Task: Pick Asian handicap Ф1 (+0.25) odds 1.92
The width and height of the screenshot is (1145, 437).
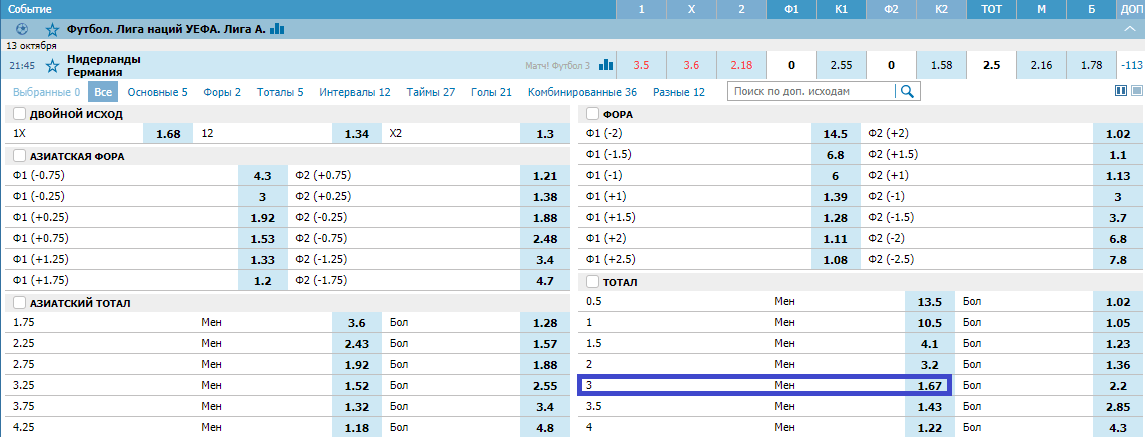Action: point(262,218)
